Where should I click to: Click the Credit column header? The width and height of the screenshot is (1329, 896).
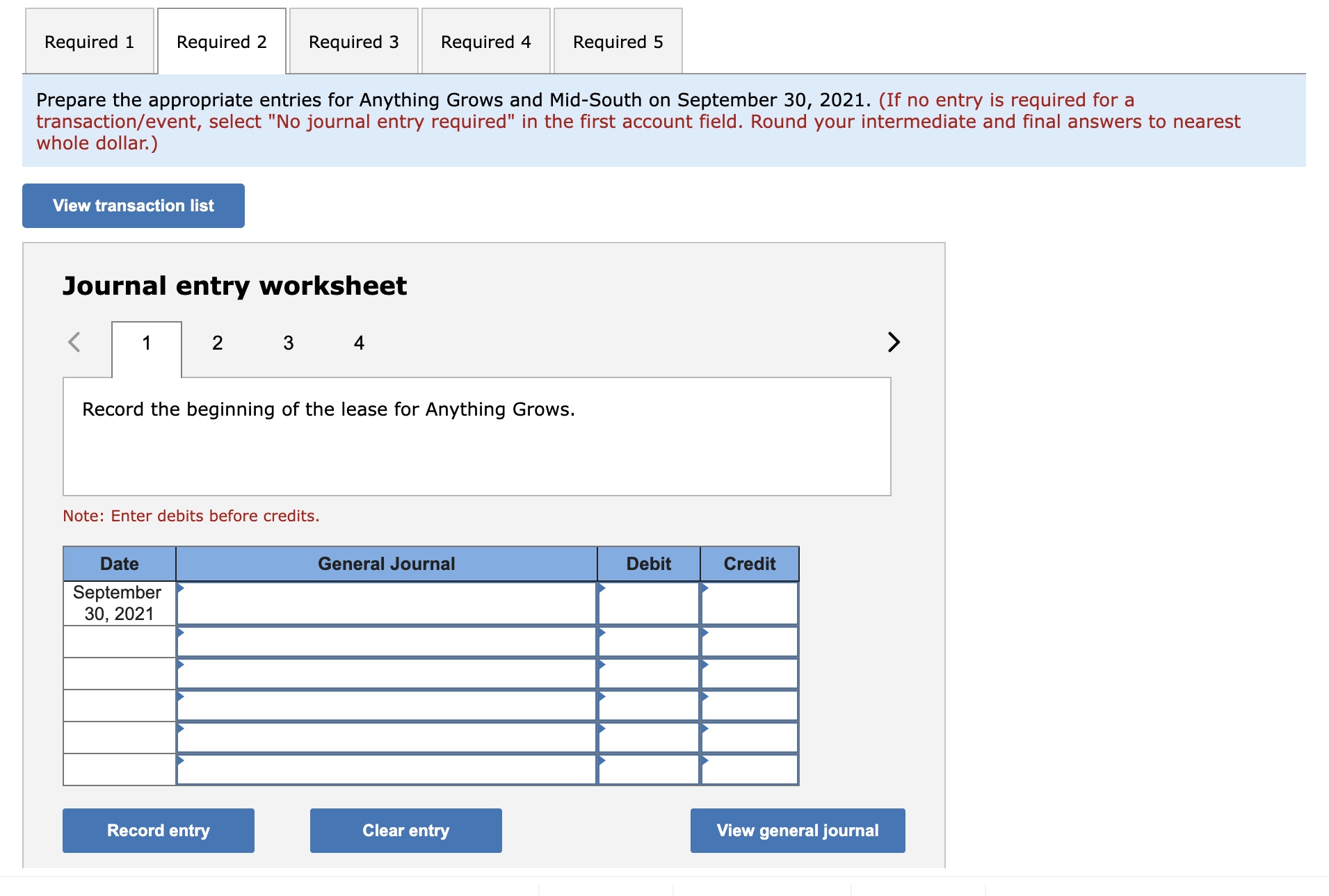coord(750,564)
